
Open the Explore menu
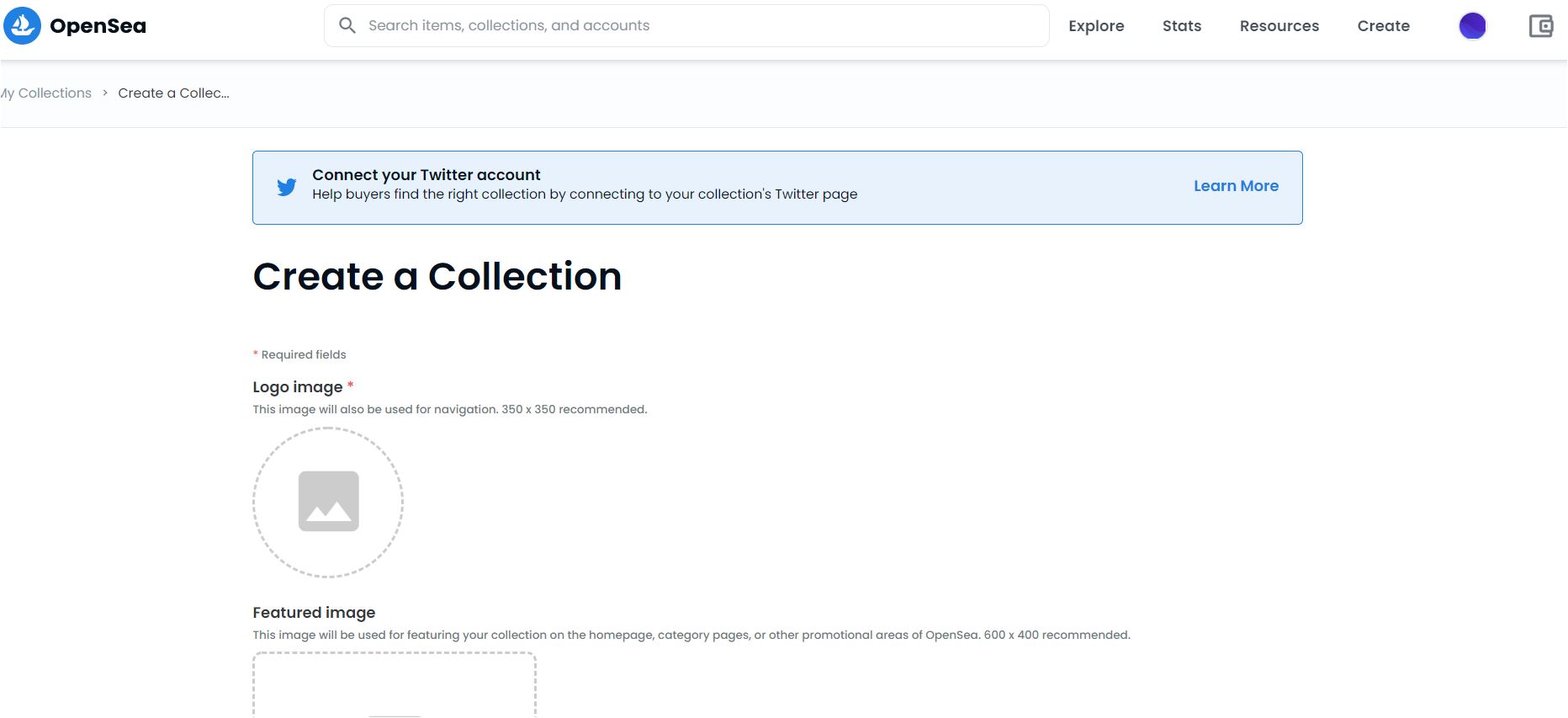1096,26
